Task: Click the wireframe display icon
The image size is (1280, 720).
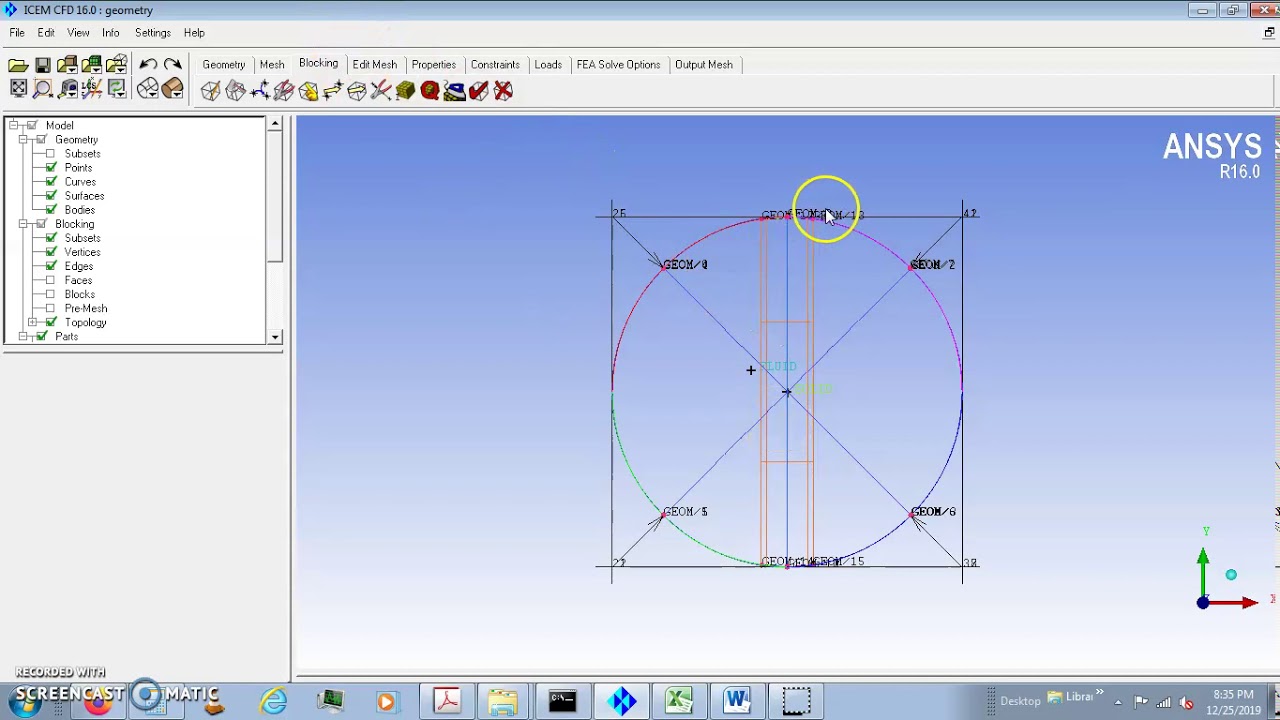Action: [148, 89]
